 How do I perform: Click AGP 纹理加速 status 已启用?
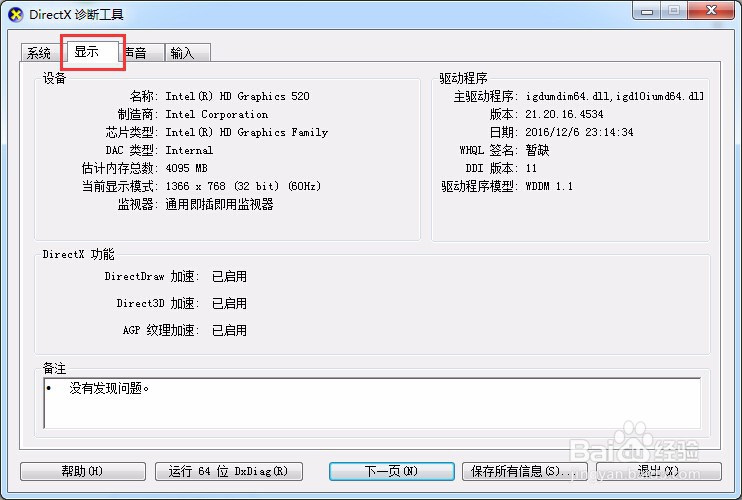[x=230, y=330]
